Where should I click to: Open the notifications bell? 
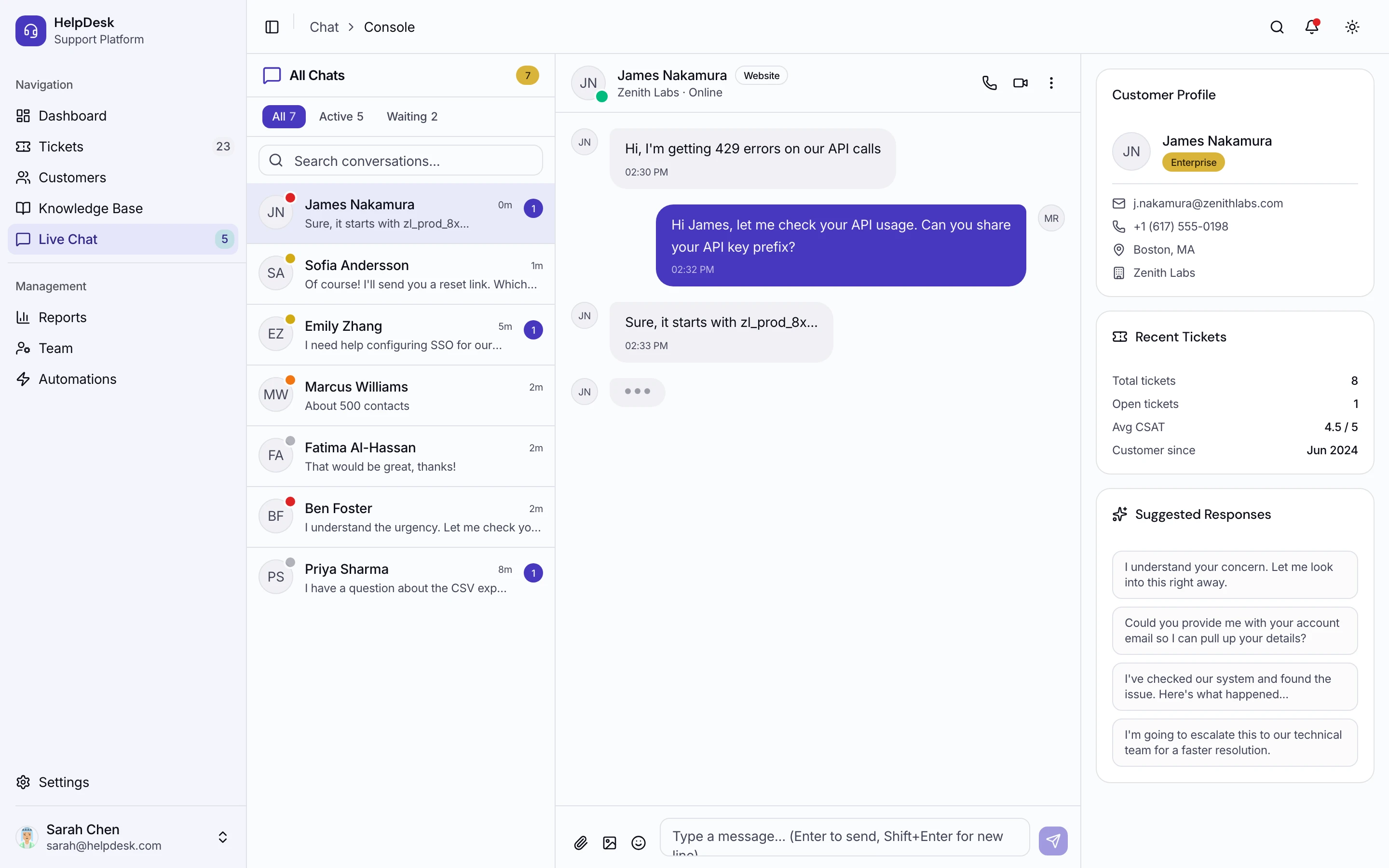(x=1311, y=27)
